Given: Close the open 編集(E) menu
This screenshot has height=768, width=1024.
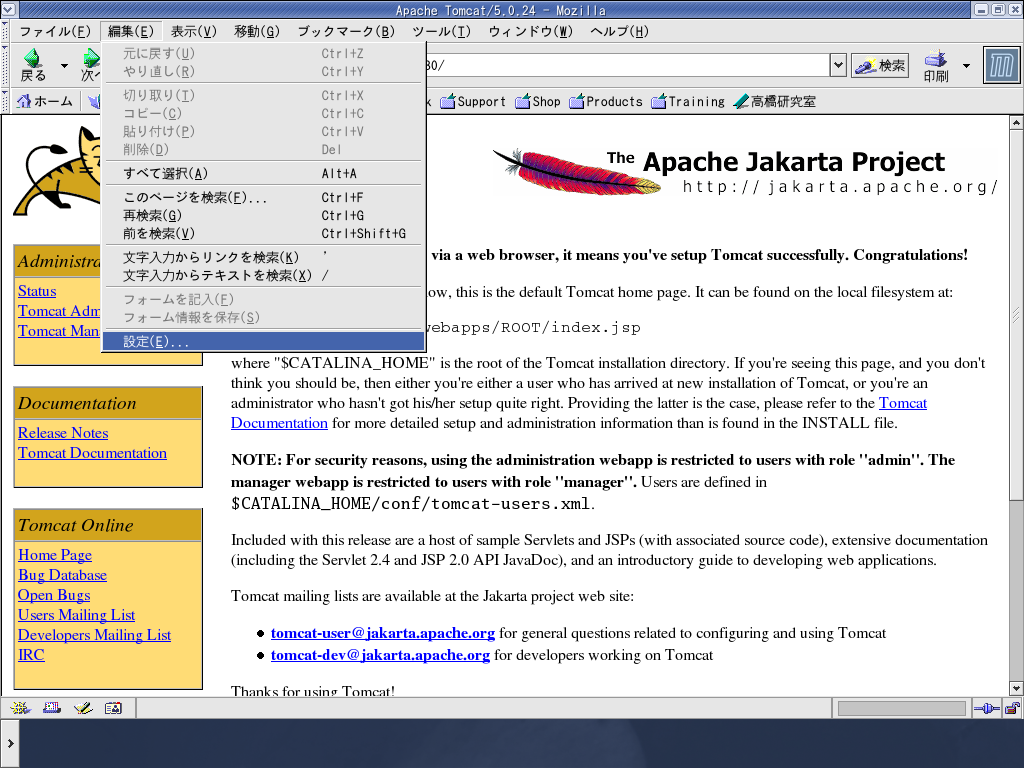Looking at the screenshot, I should click(131, 31).
